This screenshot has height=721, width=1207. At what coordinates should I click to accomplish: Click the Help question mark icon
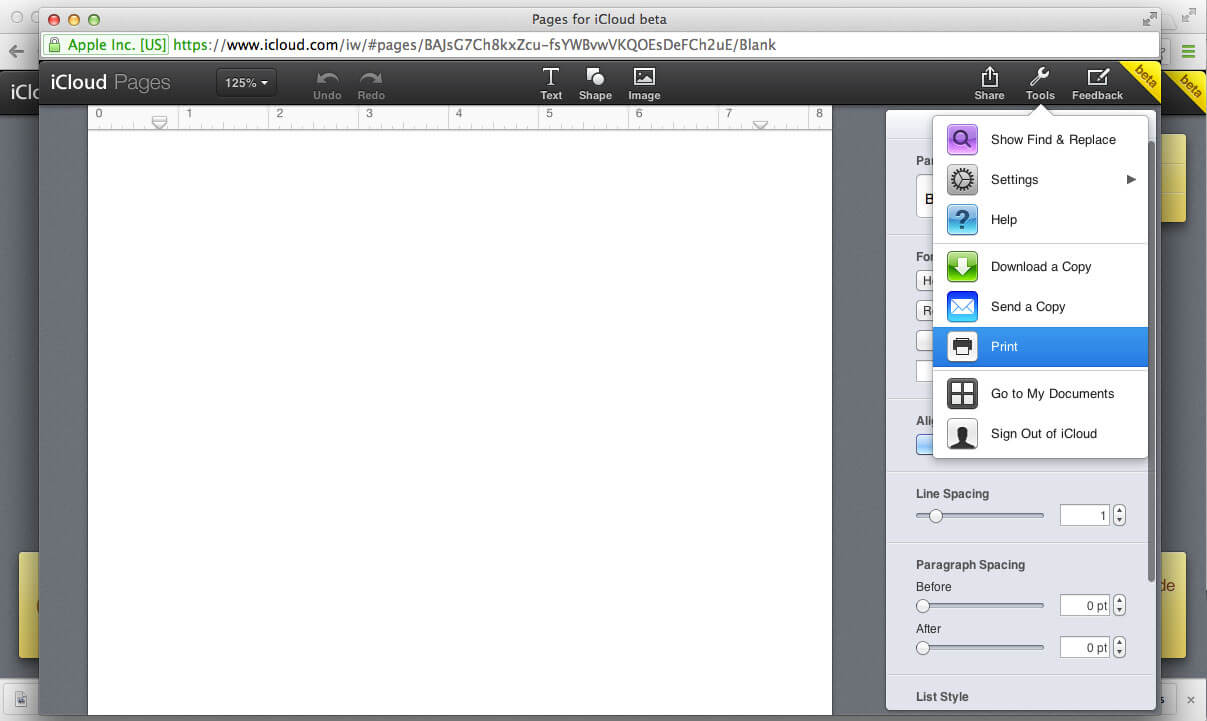point(961,219)
